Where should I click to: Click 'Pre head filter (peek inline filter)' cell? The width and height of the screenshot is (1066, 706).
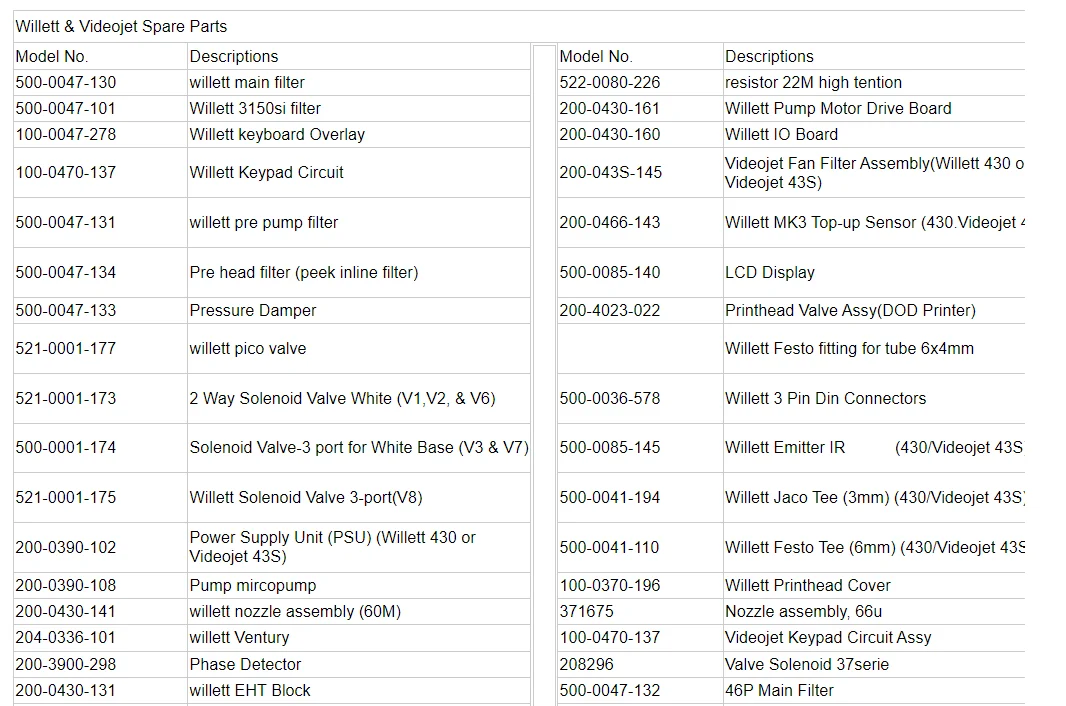point(359,273)
